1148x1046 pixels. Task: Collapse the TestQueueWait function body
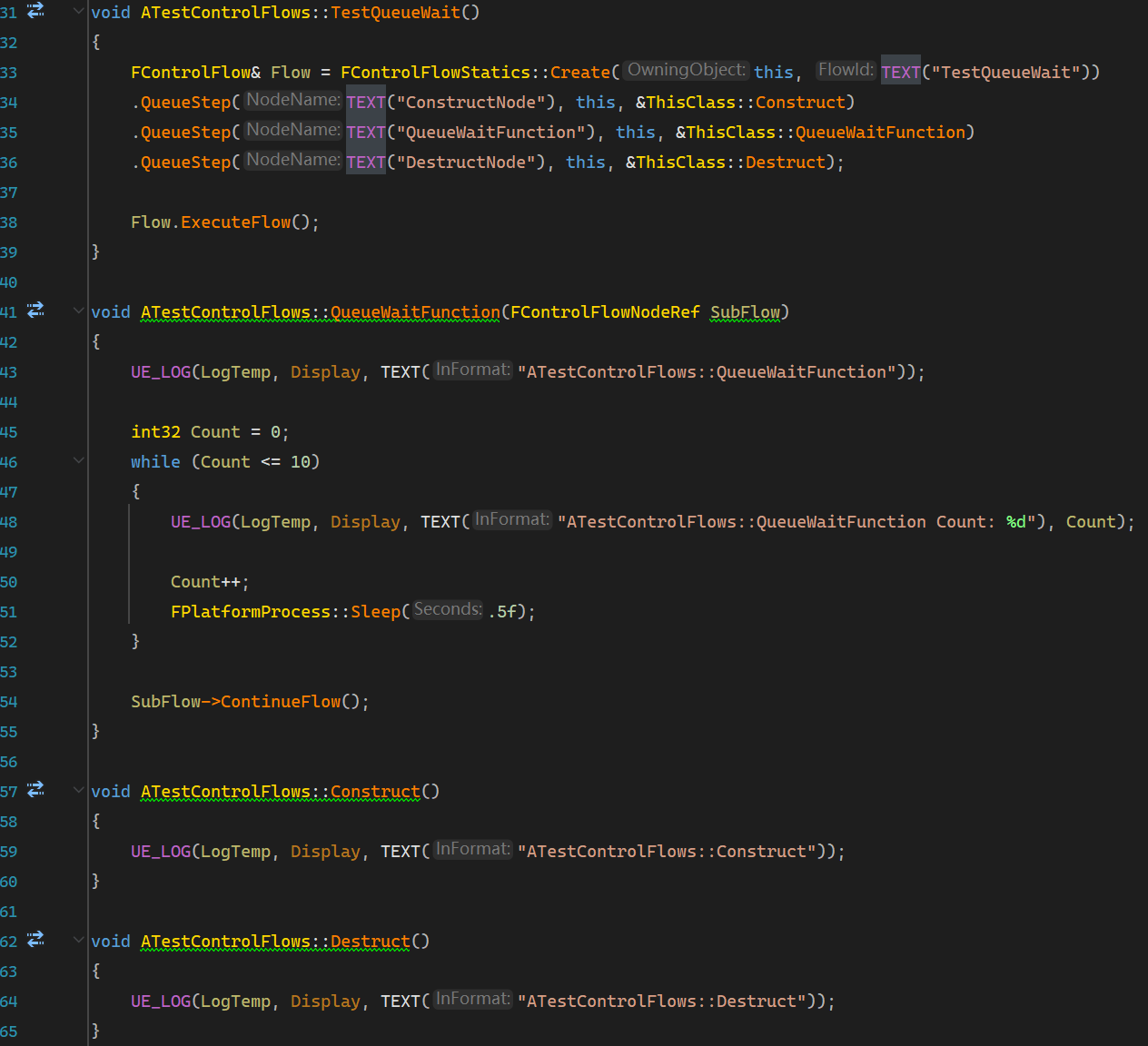[x=79, y=12]
